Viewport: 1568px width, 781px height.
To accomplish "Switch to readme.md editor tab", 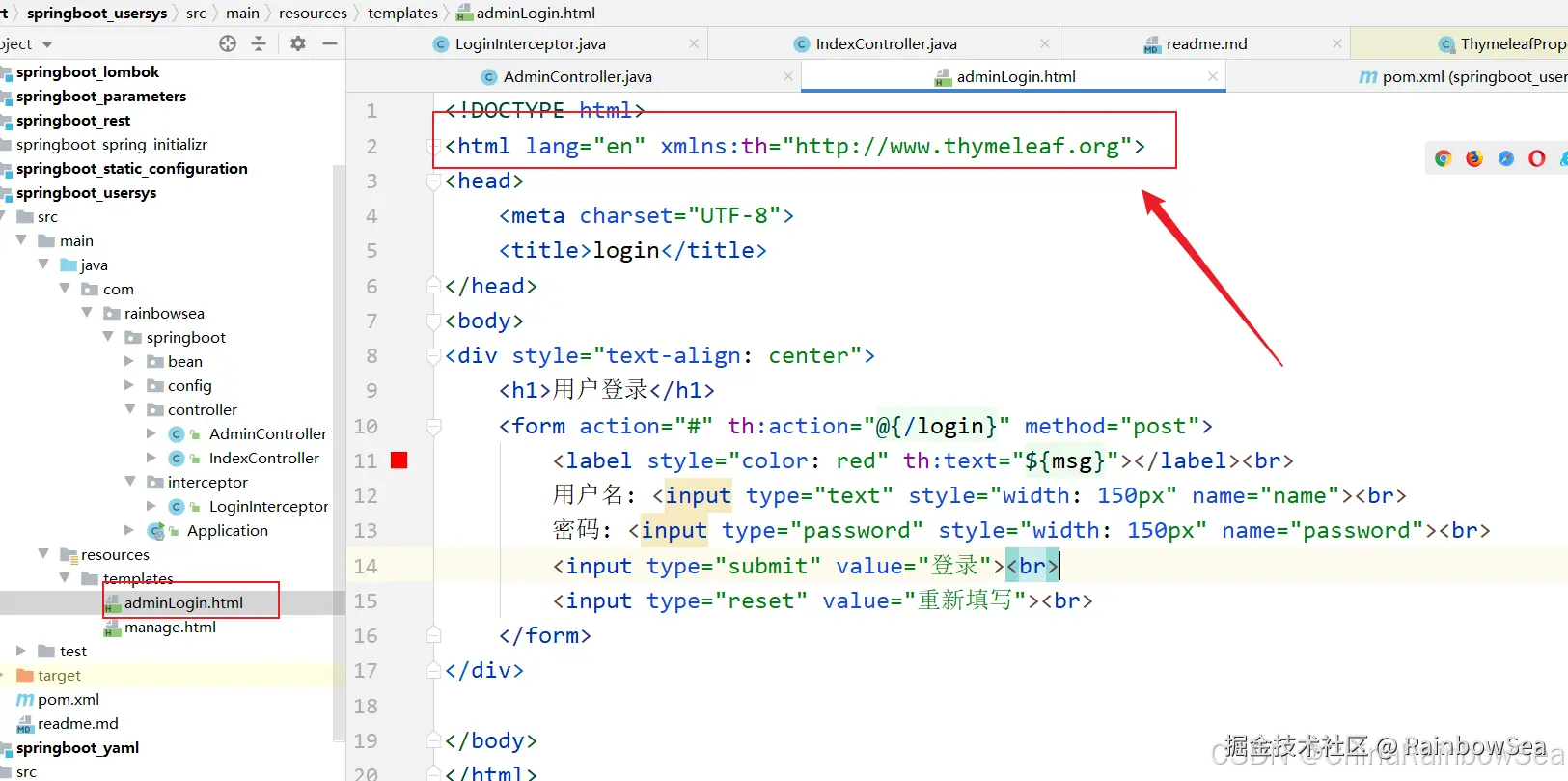I will [1203, 43].
